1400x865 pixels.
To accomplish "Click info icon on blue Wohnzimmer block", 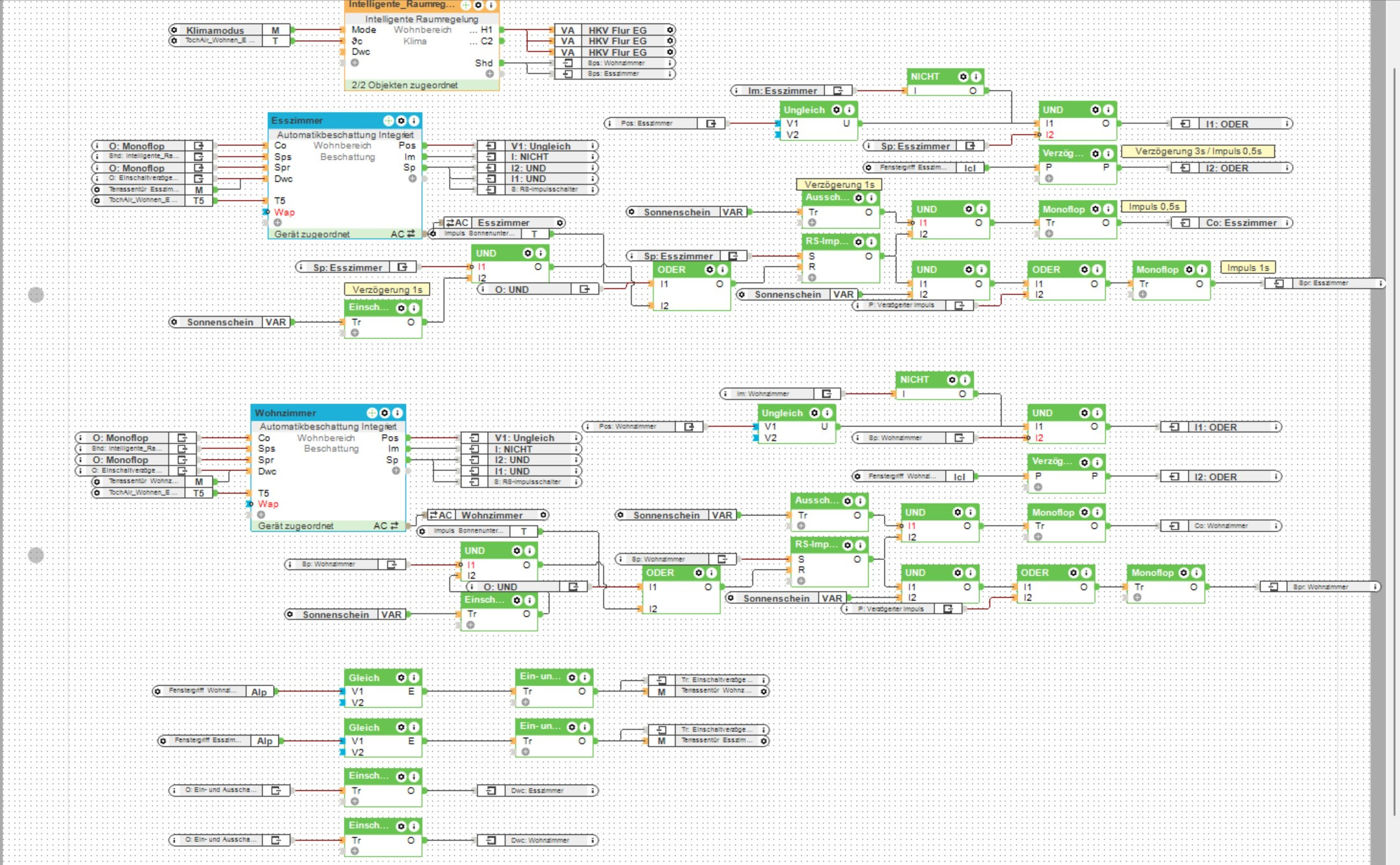I will (397, 413).
